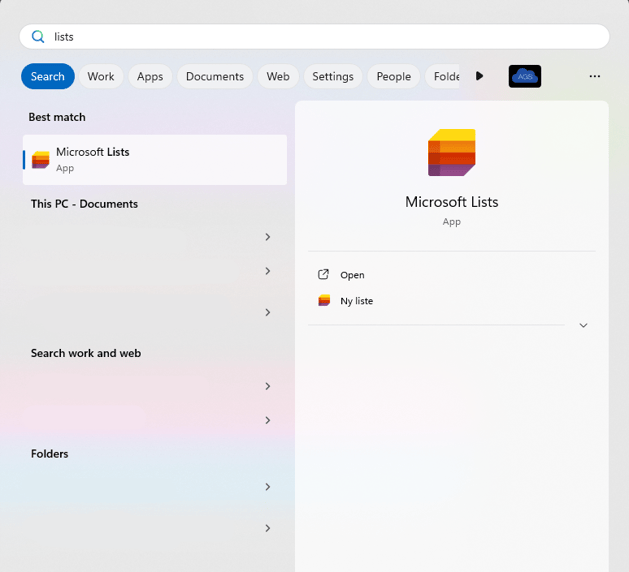Click the magnifier icon in the search box
Screen dimensions: 629x572
(38, 37)
